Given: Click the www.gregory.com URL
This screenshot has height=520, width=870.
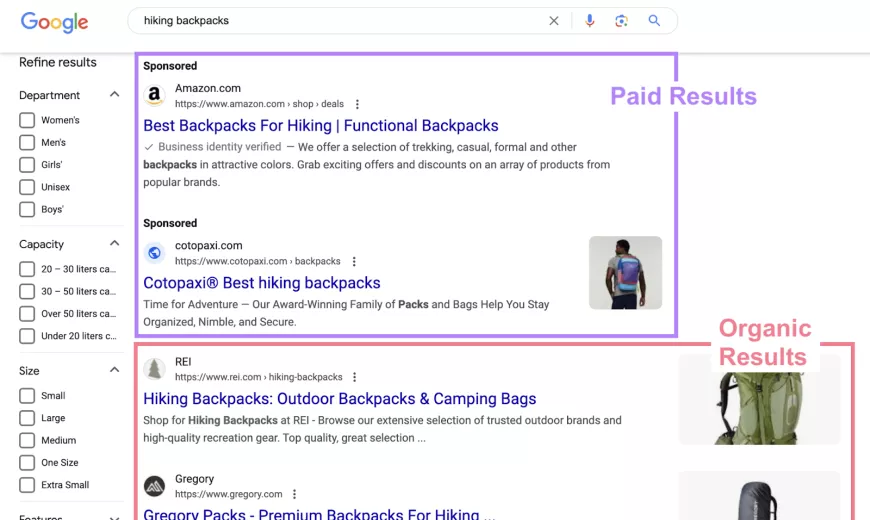Looking at the screenshot, I should click(229, 494).
